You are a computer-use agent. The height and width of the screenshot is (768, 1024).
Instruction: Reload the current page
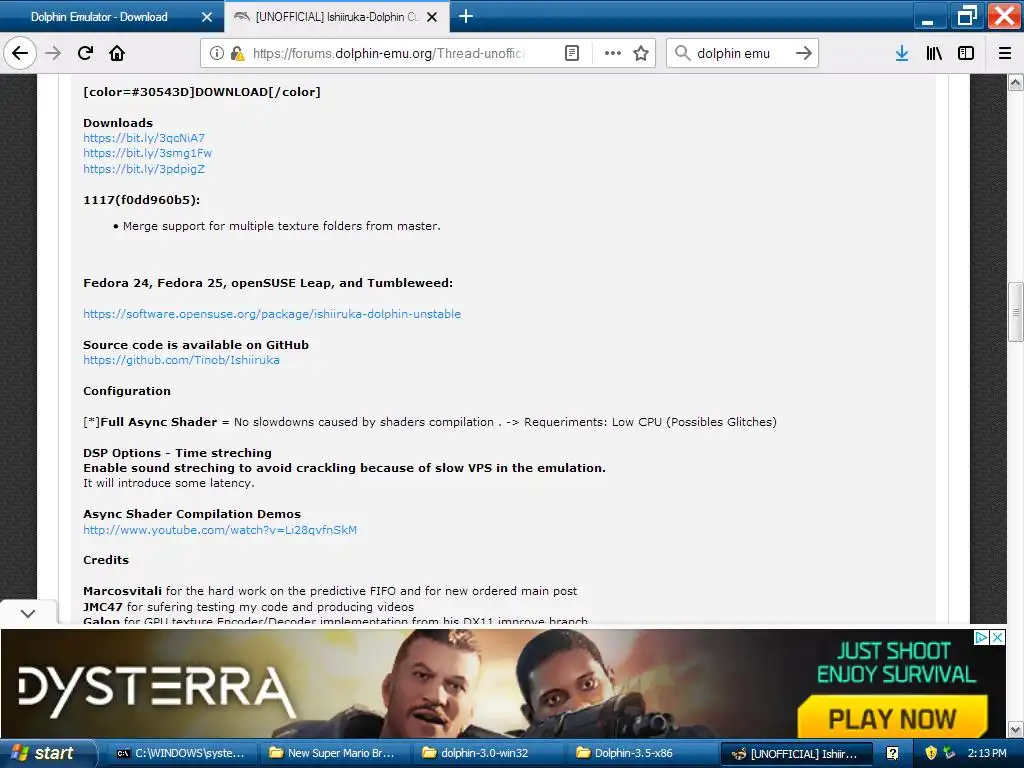85,53
